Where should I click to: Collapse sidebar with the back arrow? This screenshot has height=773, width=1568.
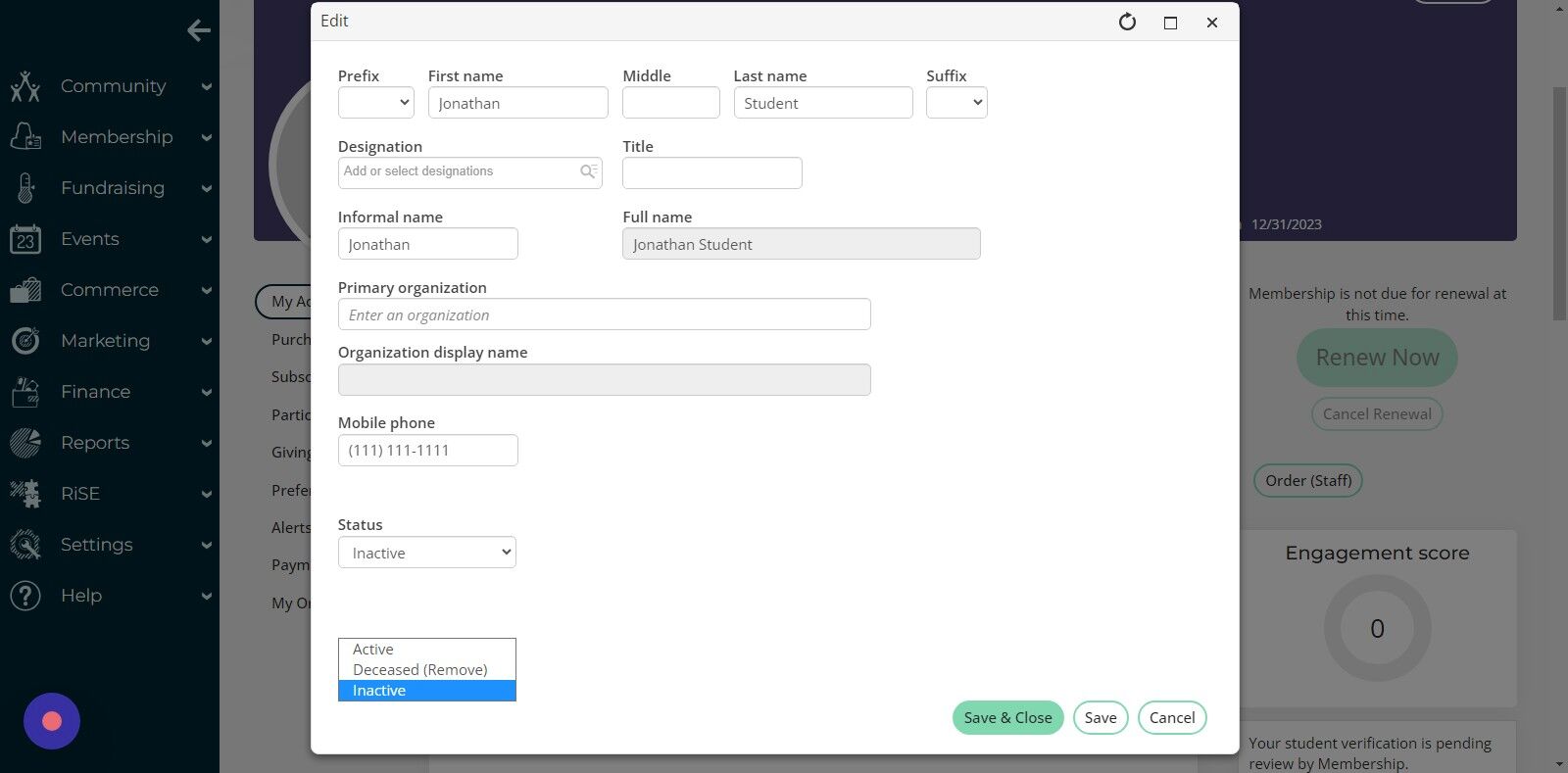[x=199, y=30]
